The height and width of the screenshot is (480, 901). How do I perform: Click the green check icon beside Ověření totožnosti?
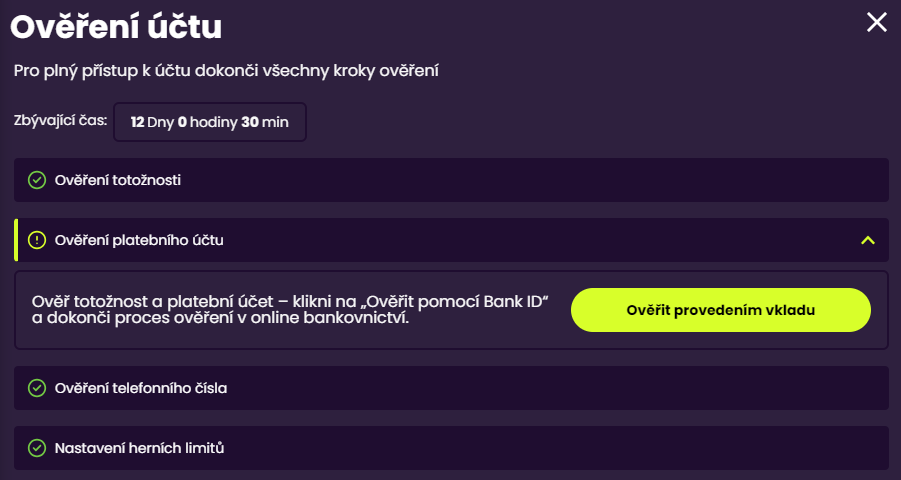click(x=37, y=180)
